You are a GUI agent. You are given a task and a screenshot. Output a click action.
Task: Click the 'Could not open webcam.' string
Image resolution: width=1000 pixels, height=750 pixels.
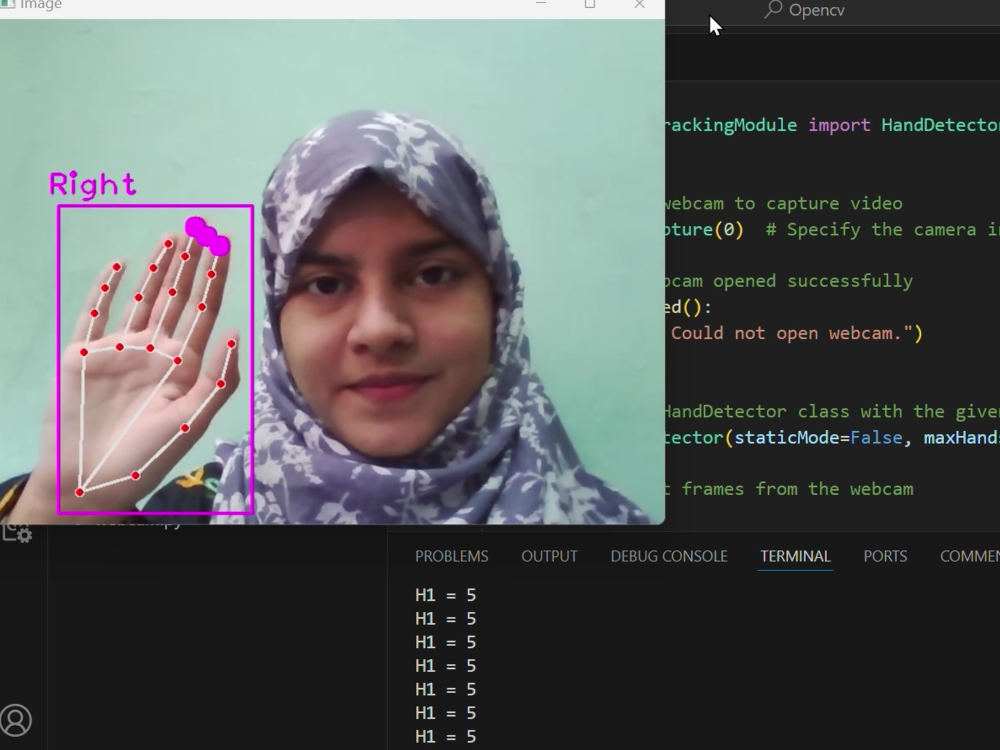[791, 333]
